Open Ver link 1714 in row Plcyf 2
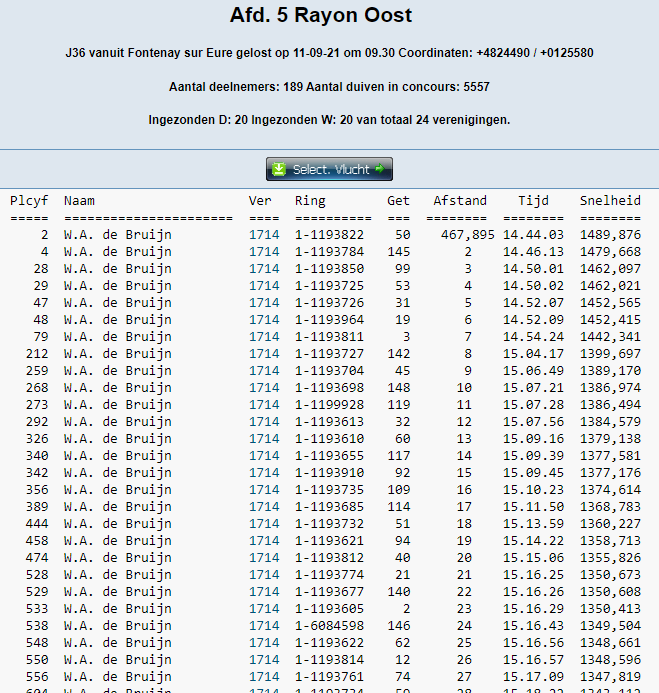 coord(264,235)
